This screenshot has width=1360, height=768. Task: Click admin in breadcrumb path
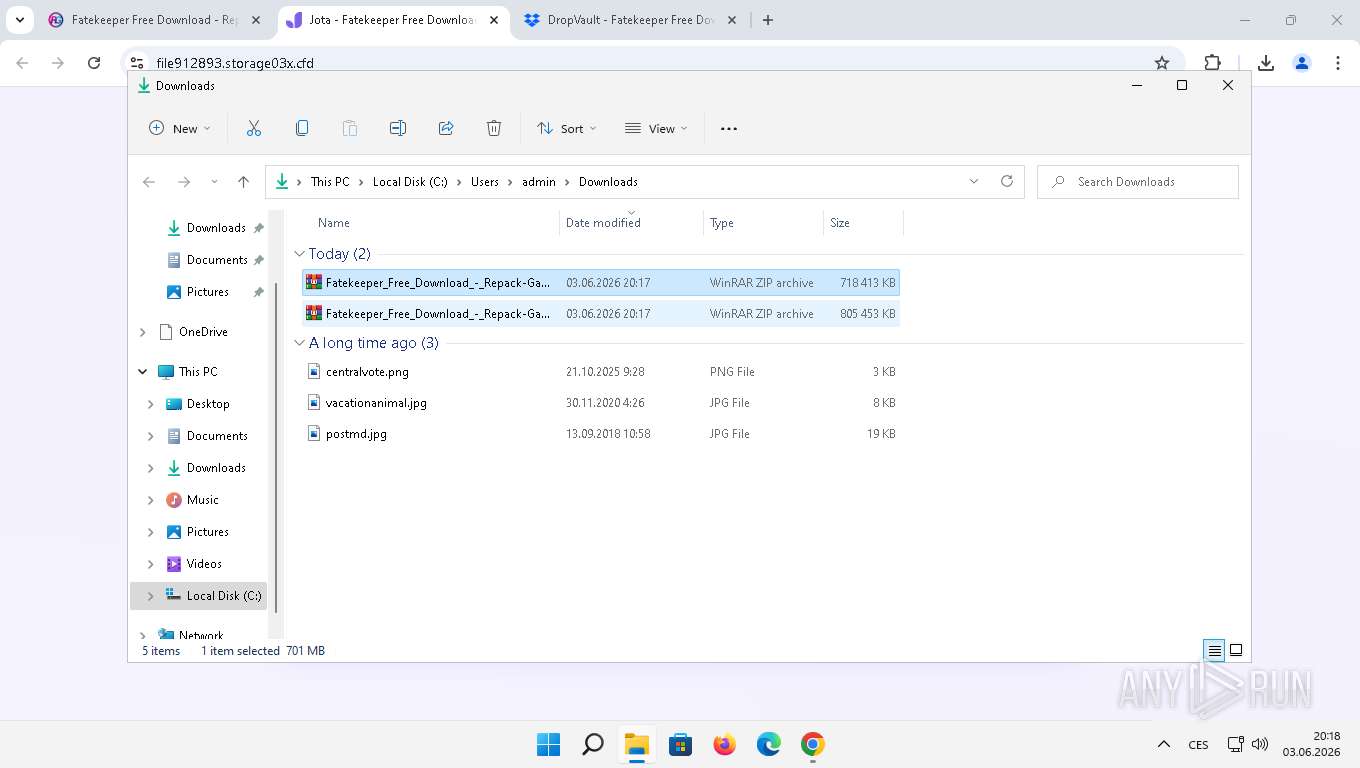coord(539,182)
